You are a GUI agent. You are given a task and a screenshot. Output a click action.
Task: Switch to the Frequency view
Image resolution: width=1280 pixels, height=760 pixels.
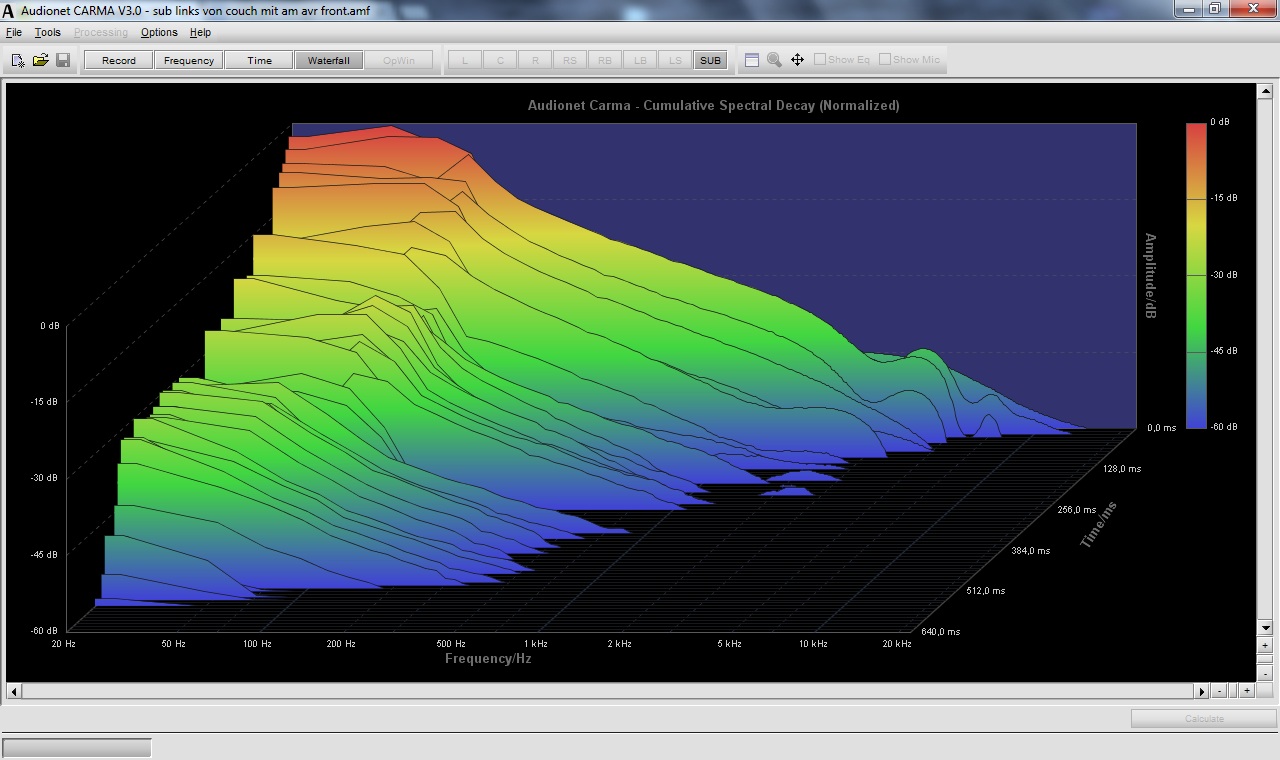[x=189, y=60]
